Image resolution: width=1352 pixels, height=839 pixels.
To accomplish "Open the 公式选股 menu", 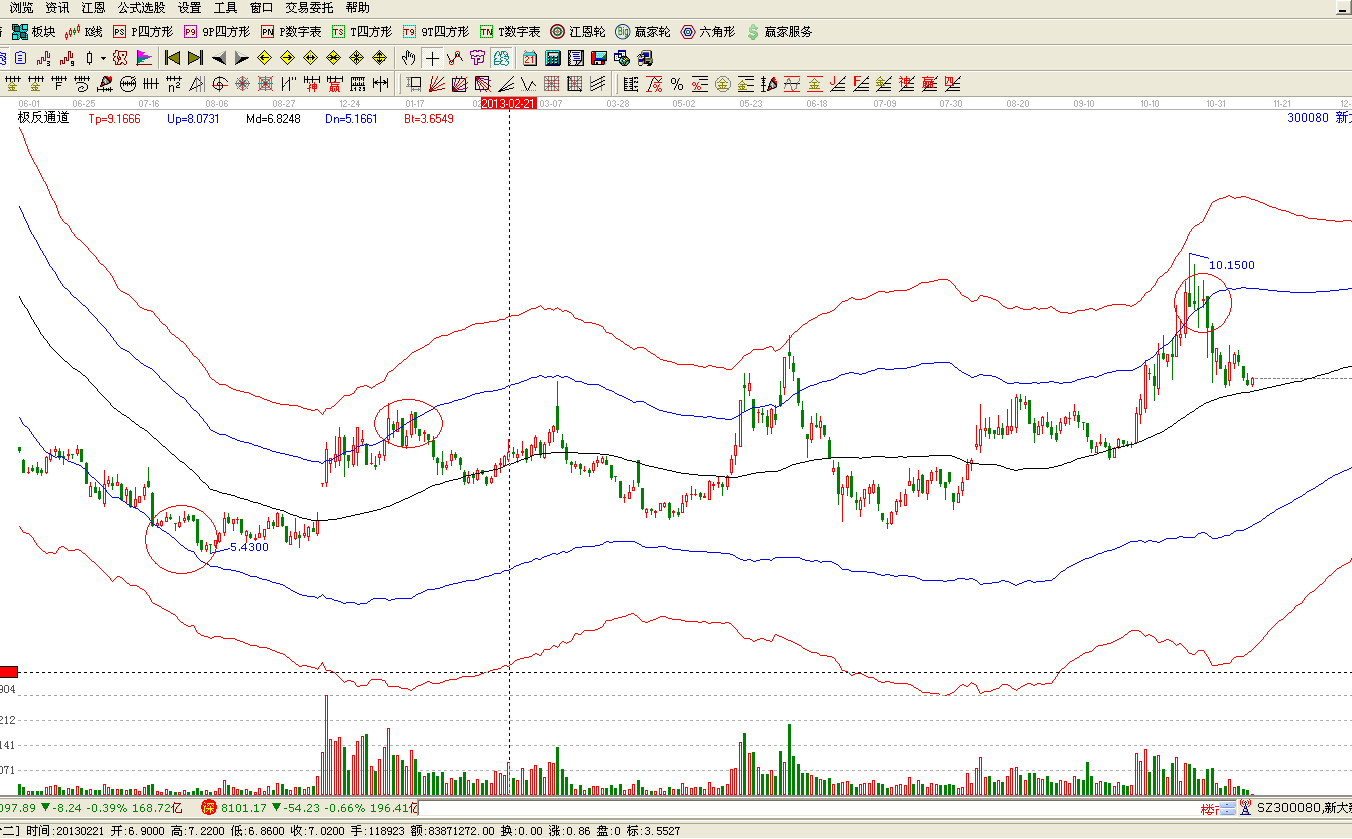I will pos(142,8).
